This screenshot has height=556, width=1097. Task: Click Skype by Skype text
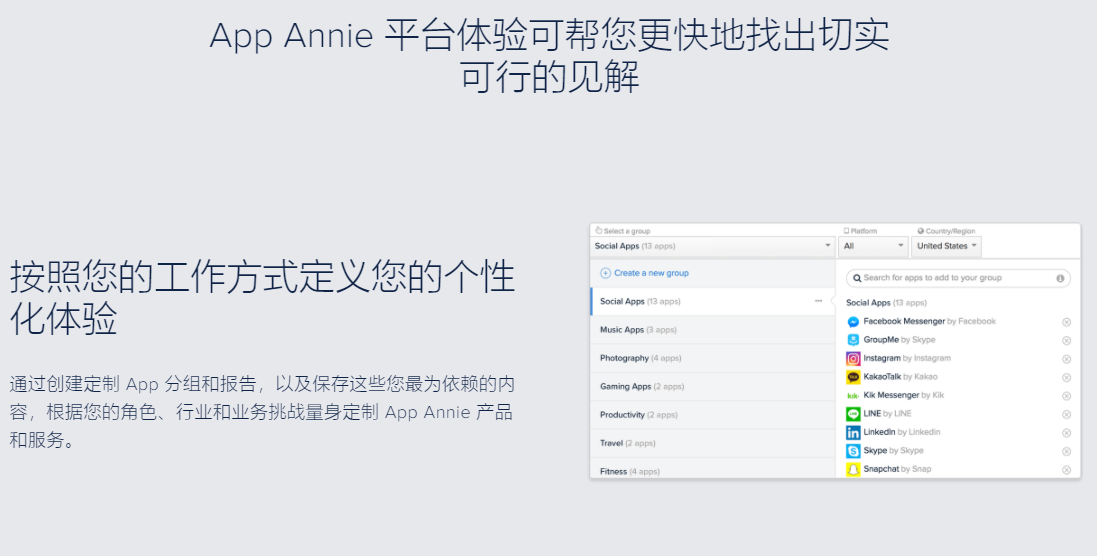(893, 450)
